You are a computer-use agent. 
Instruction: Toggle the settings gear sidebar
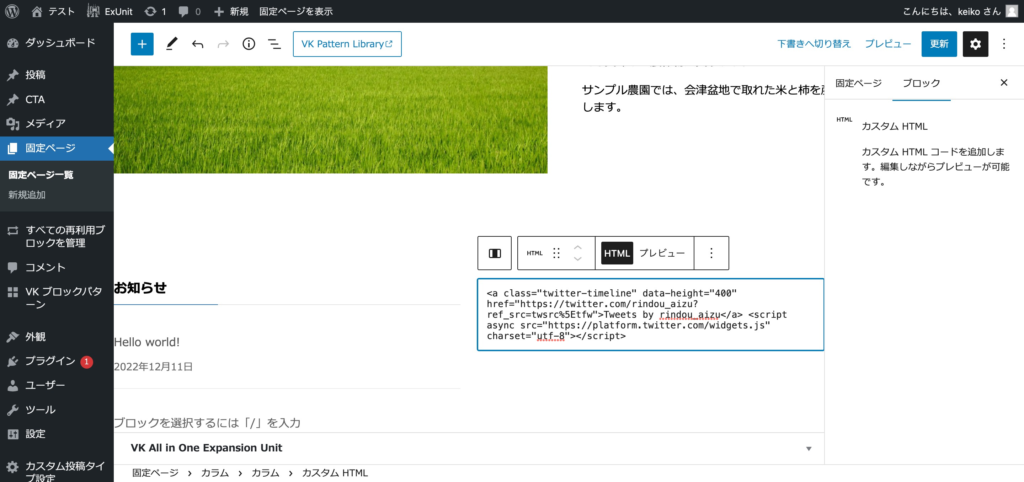click(x=976, y=44)
